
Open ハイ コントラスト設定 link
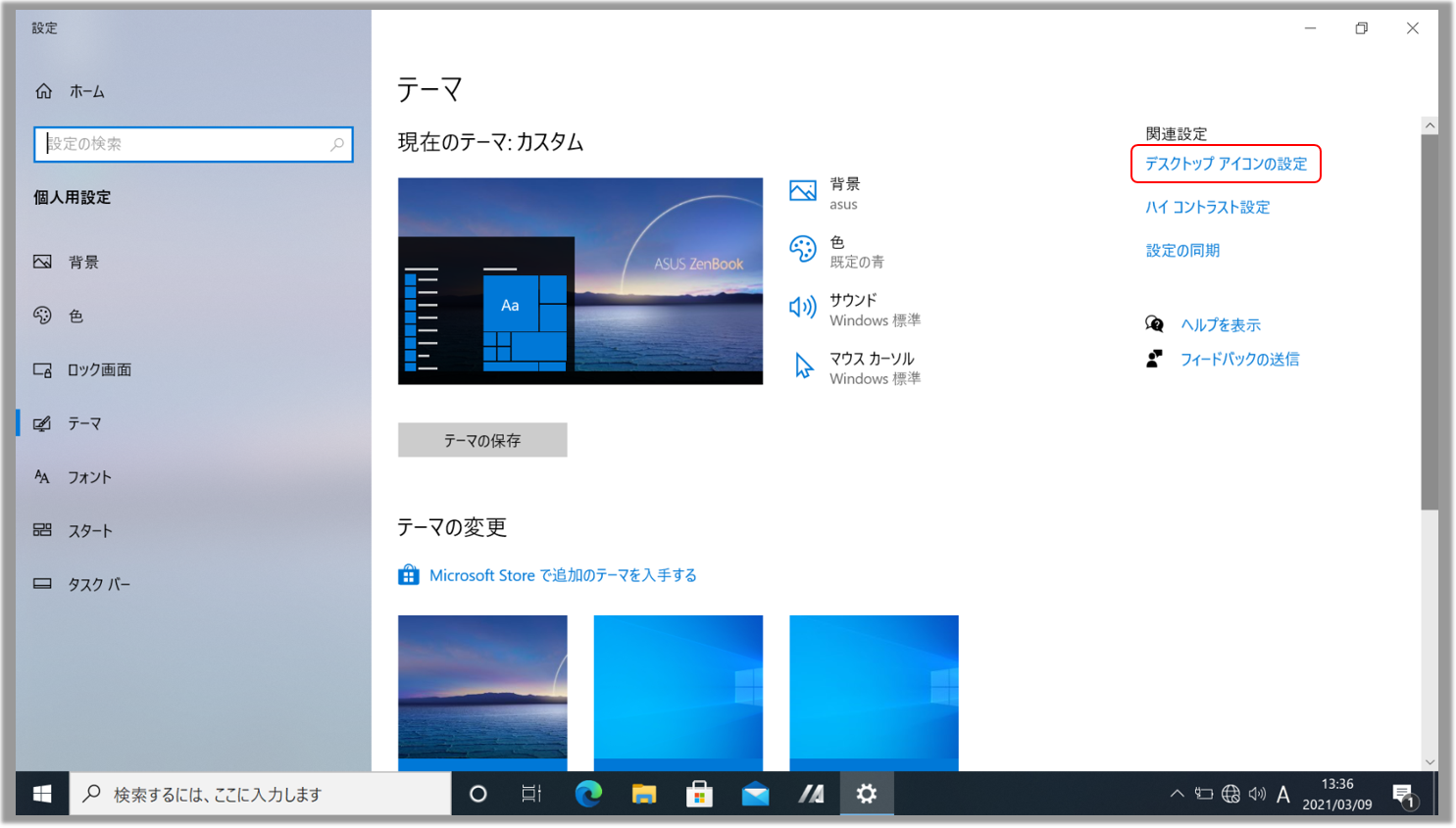(1207, 207)
